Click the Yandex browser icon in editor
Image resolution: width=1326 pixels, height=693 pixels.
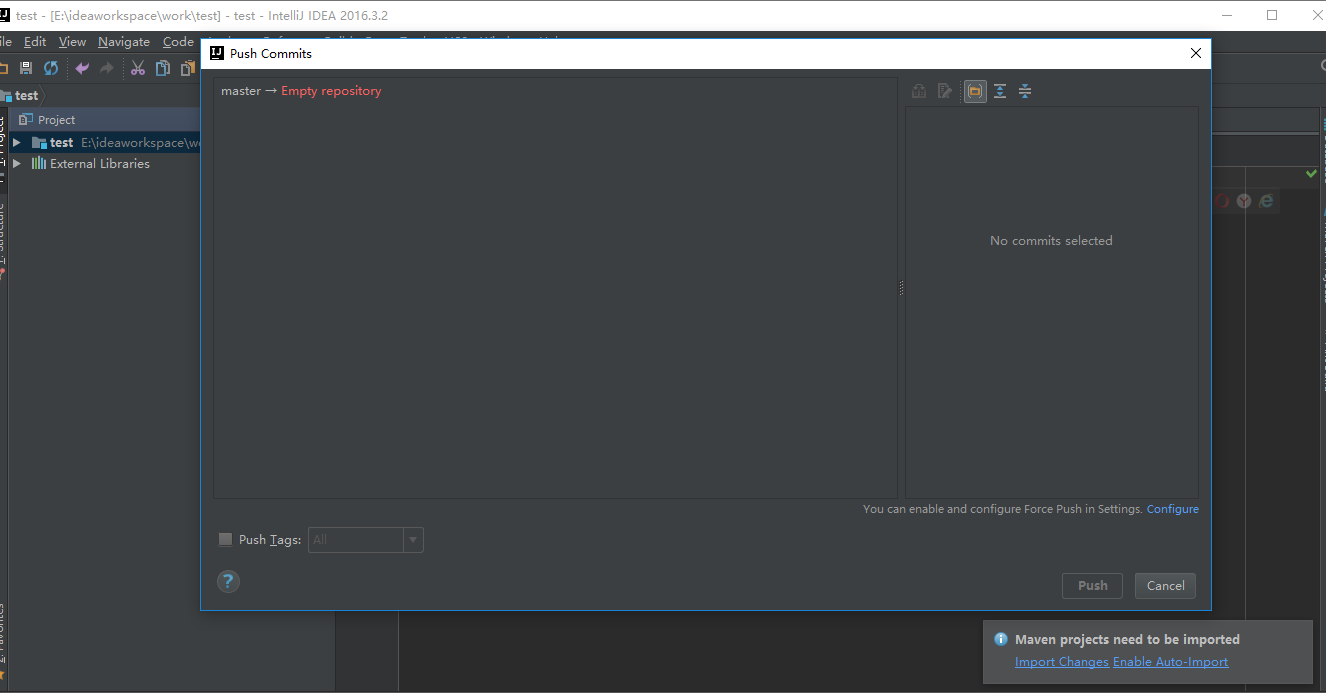[x=1243, y=201]
